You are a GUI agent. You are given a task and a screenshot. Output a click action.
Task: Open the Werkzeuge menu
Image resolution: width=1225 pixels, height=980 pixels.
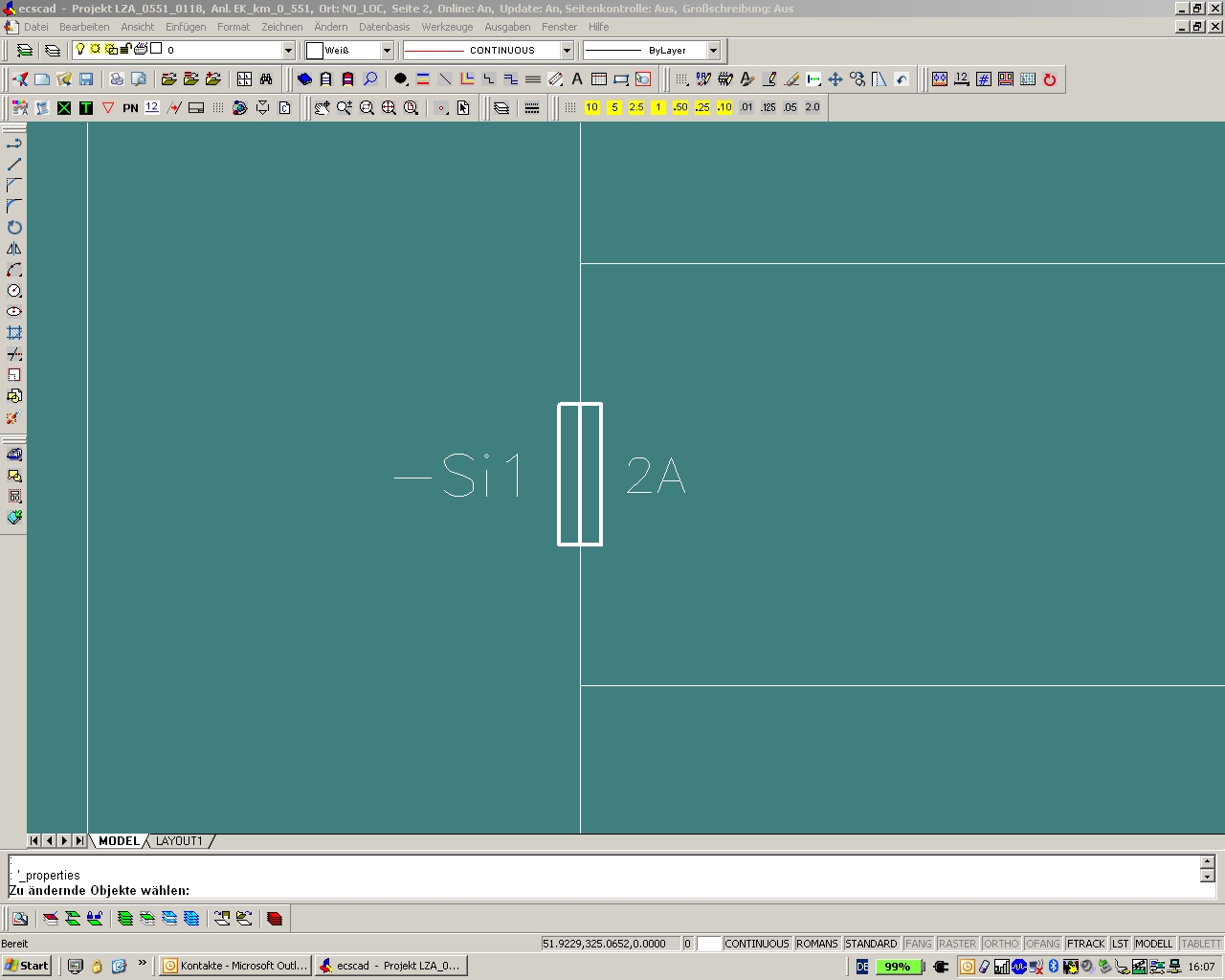pyautogui.click(x=447, y=27)
